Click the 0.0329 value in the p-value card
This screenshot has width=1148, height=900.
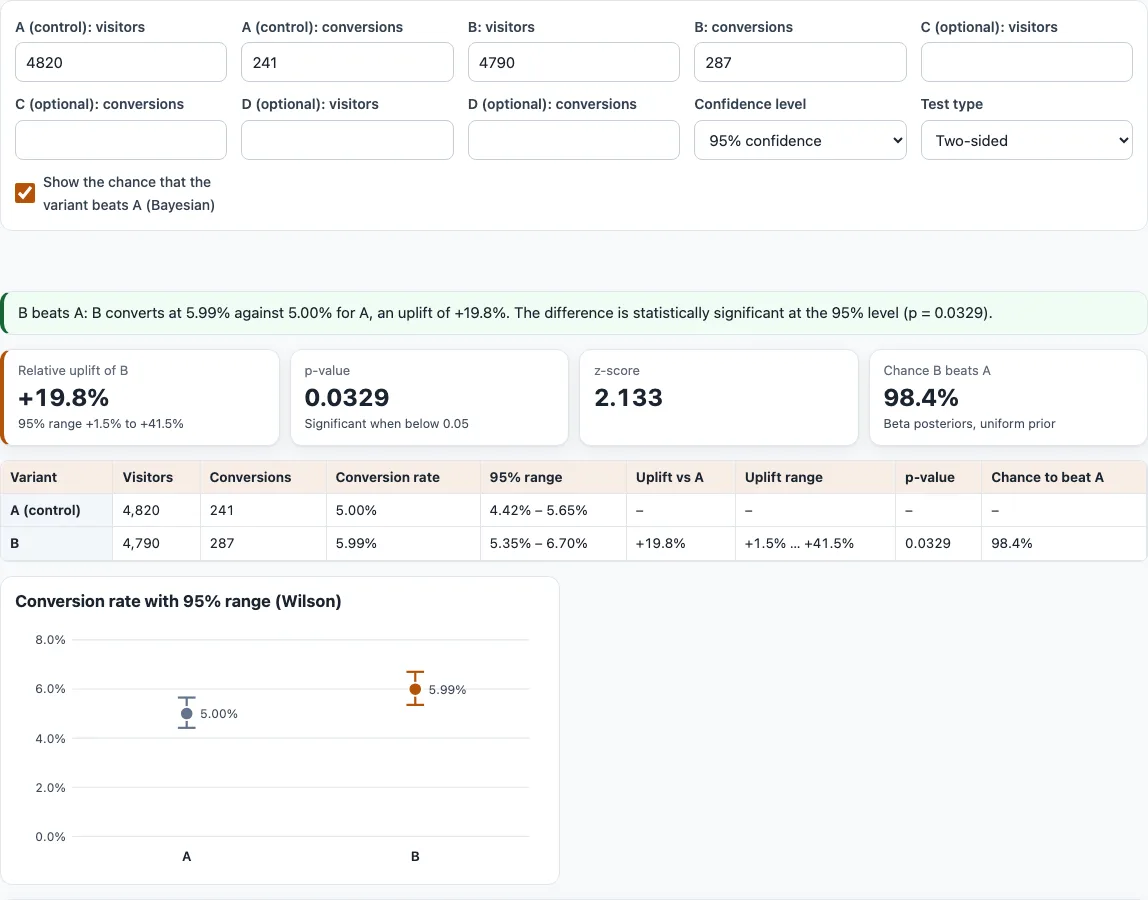347,398
